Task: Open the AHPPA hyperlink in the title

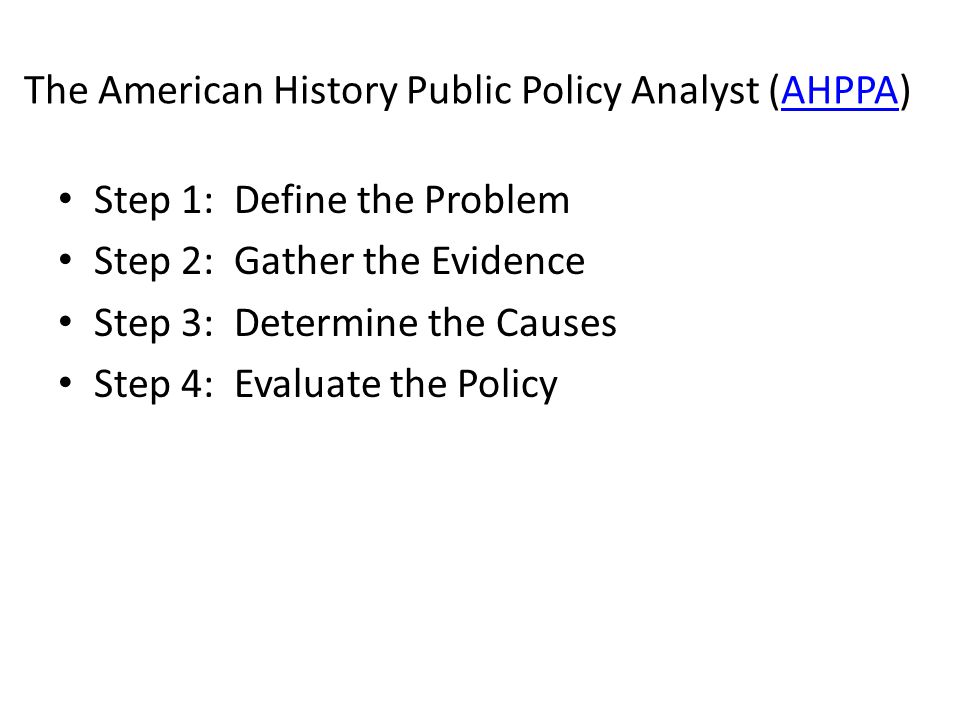Action: tap(839, 91)
